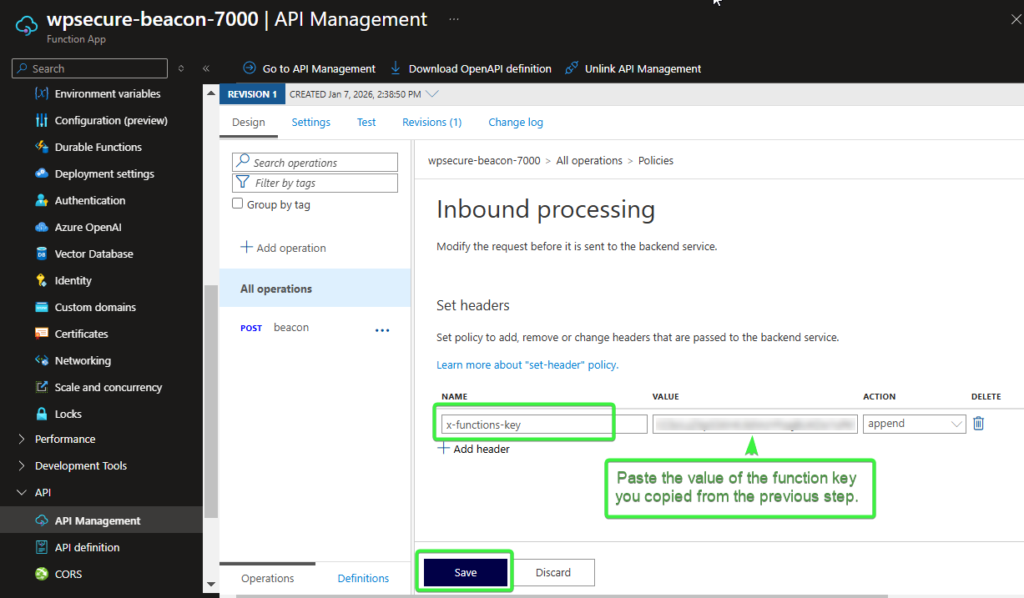Click Add header below the header row
The width and height of the screenshot is (1024, 598).
tap(474, 449)
